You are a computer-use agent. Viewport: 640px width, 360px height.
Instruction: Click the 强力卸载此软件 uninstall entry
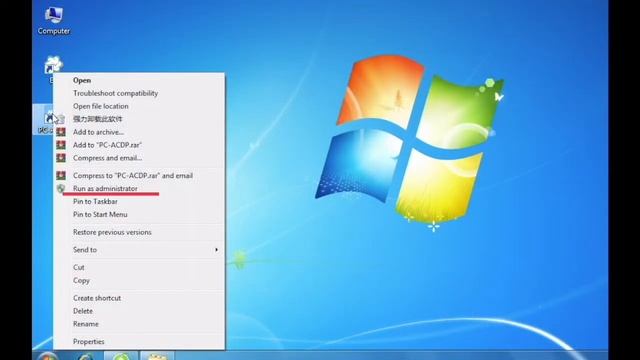point(139,119)
